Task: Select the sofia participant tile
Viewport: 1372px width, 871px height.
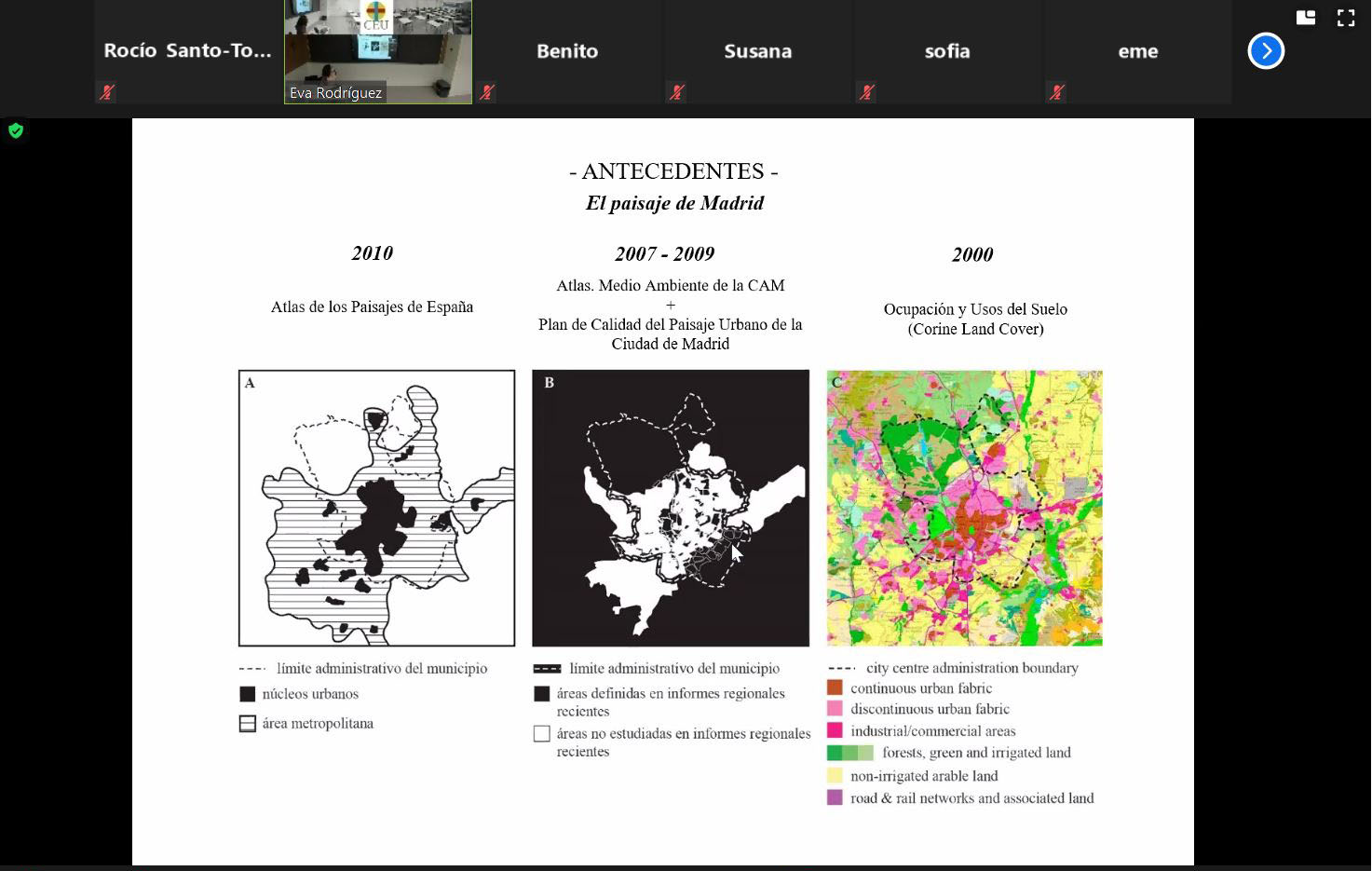Action: pos(947,51)
